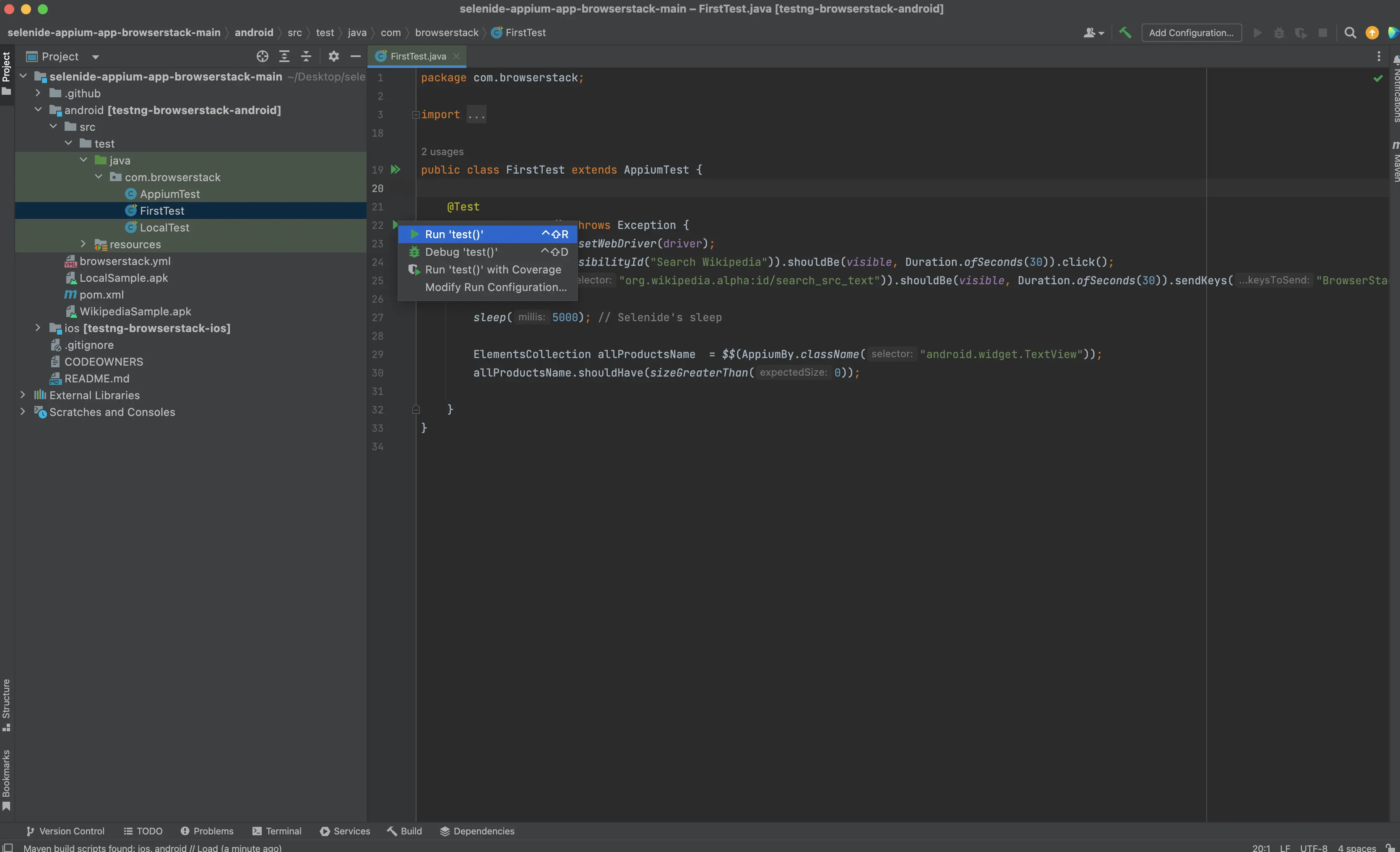This screenshot has width=1400, height=852.
Task: Open the Project view dropdown arrow
Action: point(96,57)
